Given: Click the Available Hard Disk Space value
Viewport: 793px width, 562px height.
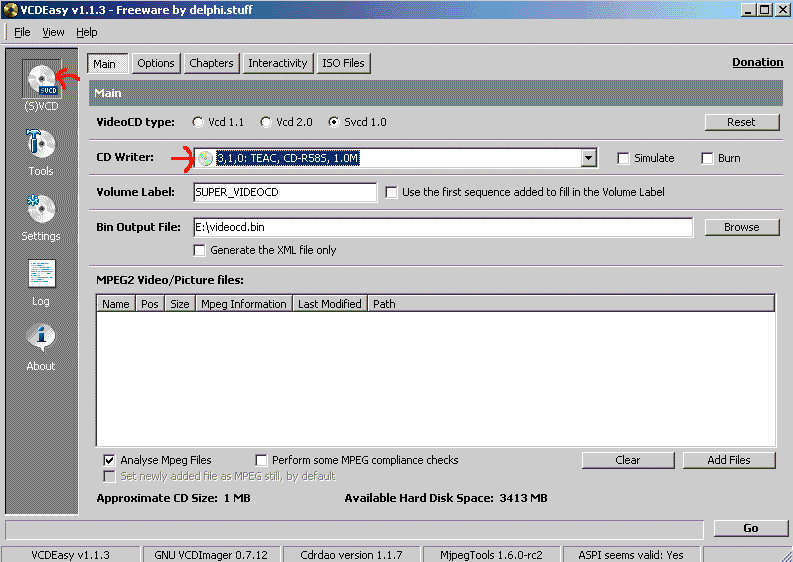Looking at the screenshot, I should pos(523,498).
